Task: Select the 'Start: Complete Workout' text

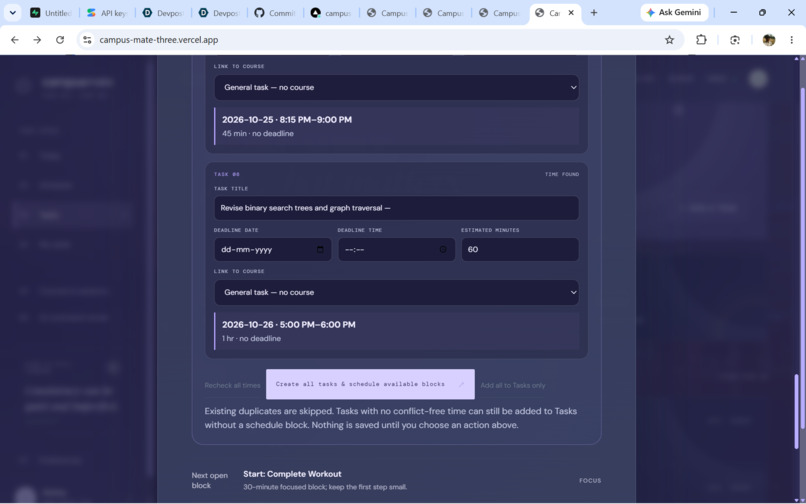Action: (x=292, y=474)
